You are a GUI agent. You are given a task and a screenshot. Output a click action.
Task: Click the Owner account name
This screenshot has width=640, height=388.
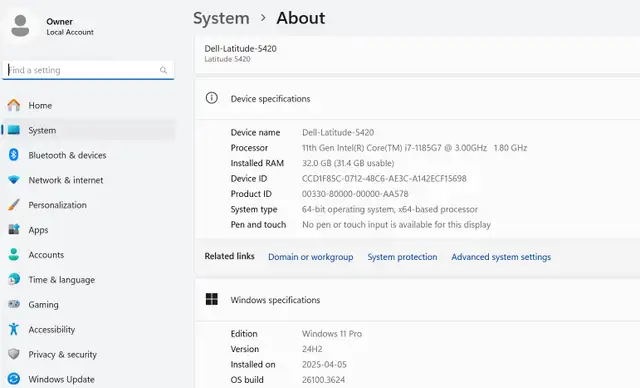click(x=60, y=22)
